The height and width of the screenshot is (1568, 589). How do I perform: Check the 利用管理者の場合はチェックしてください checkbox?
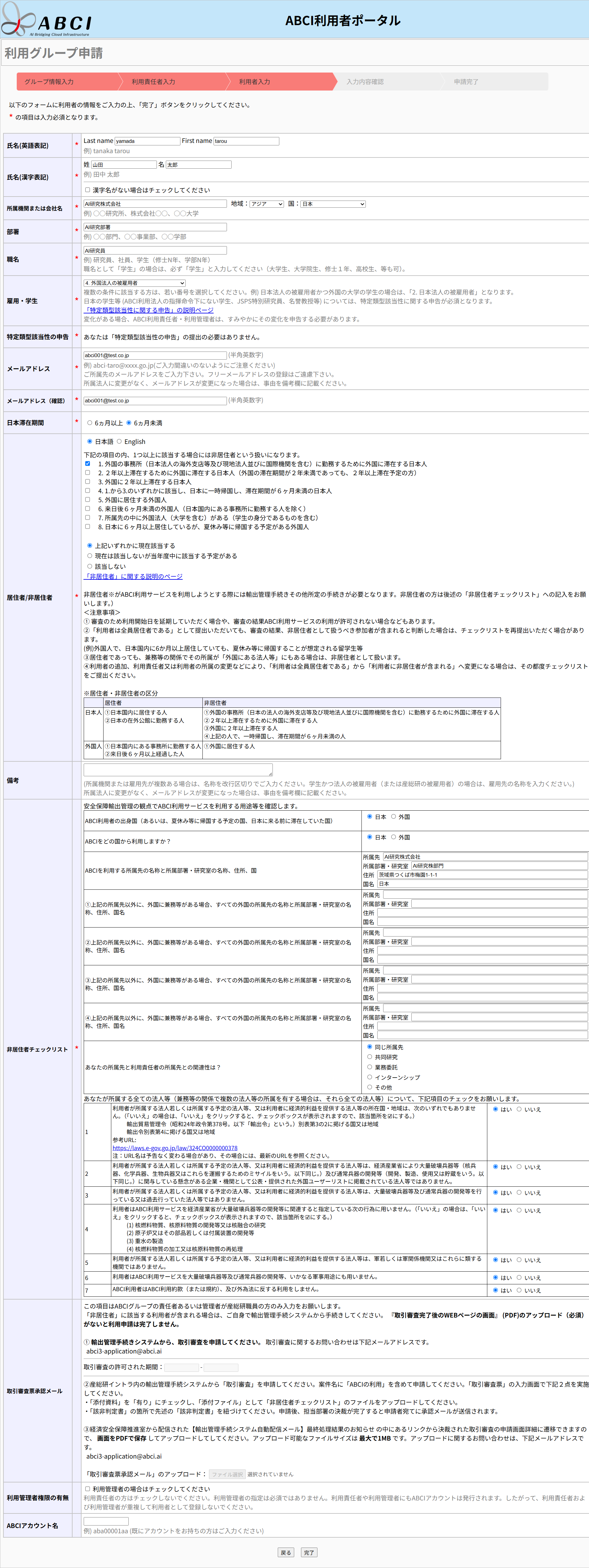coord(88,1490)
